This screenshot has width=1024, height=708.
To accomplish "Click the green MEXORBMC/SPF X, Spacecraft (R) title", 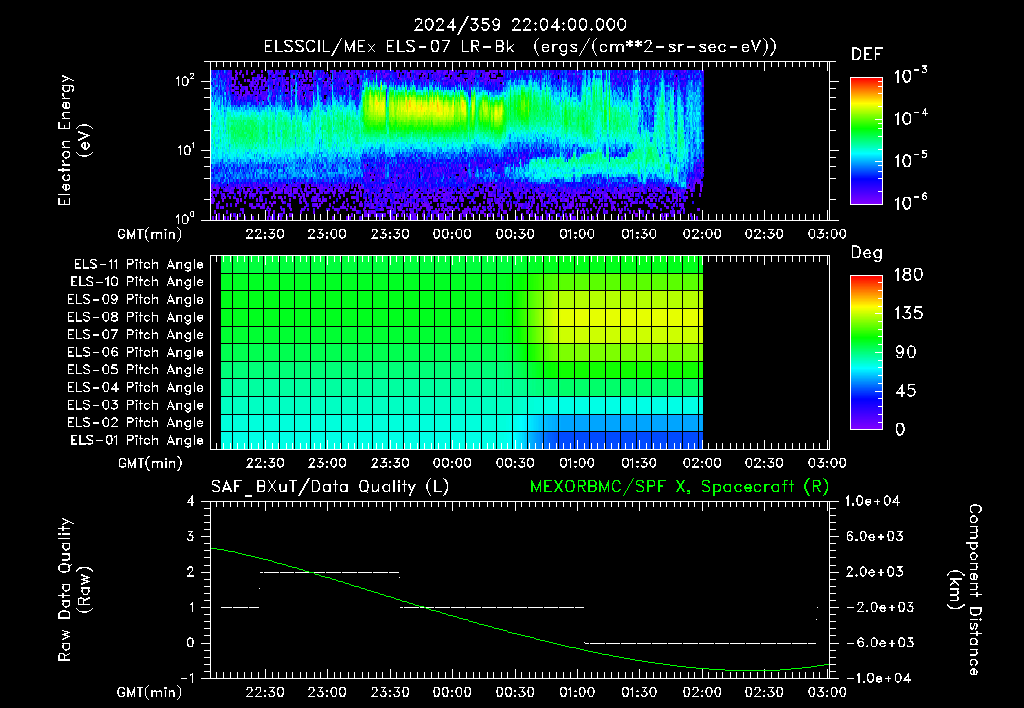I will 679,487.
